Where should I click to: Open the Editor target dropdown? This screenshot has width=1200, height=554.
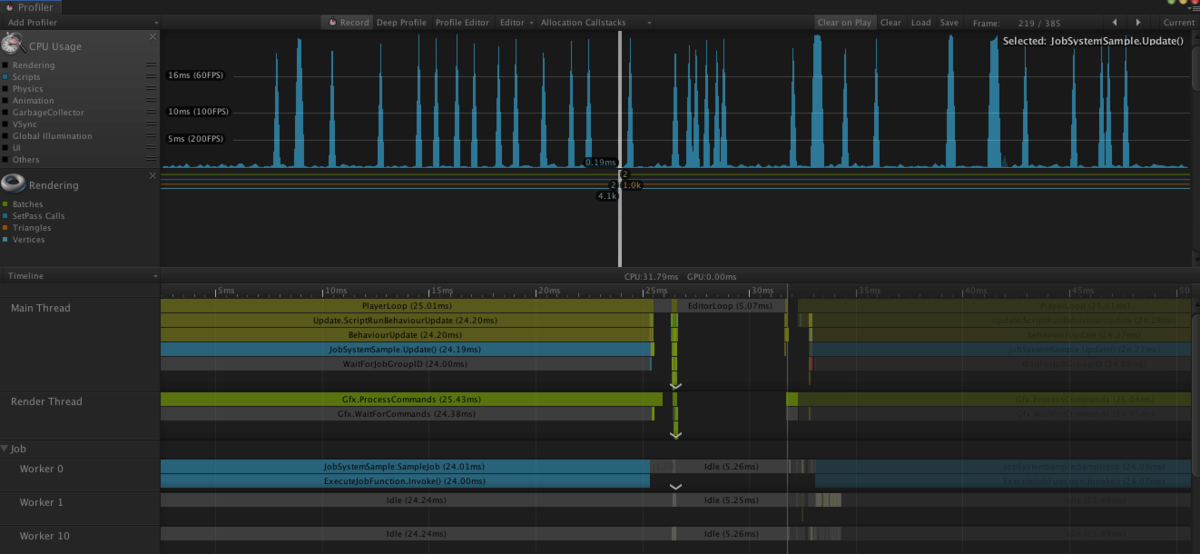(516, 22)
